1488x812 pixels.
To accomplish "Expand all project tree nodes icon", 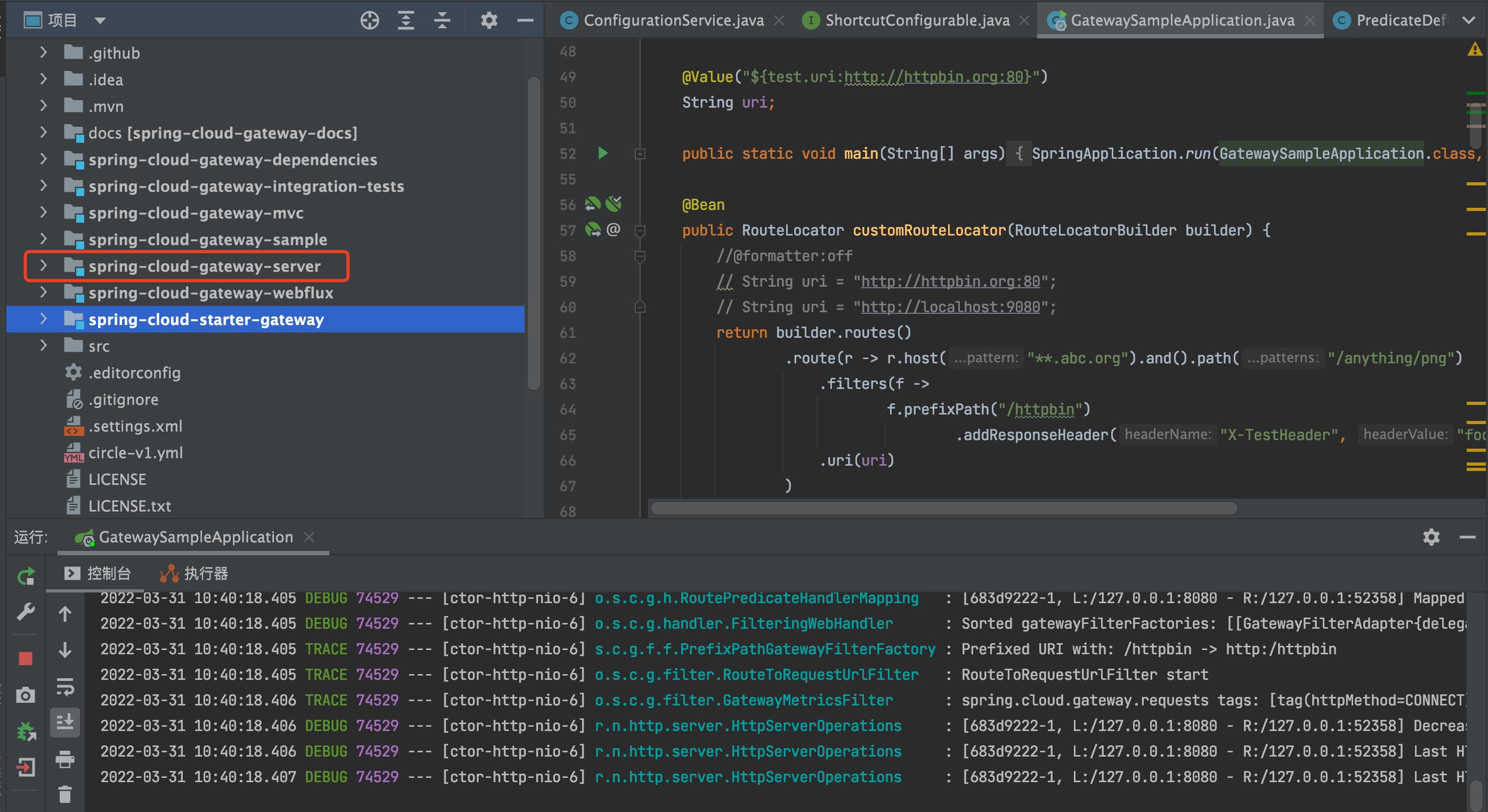I will pyautogui.click(x=406, y=20).
